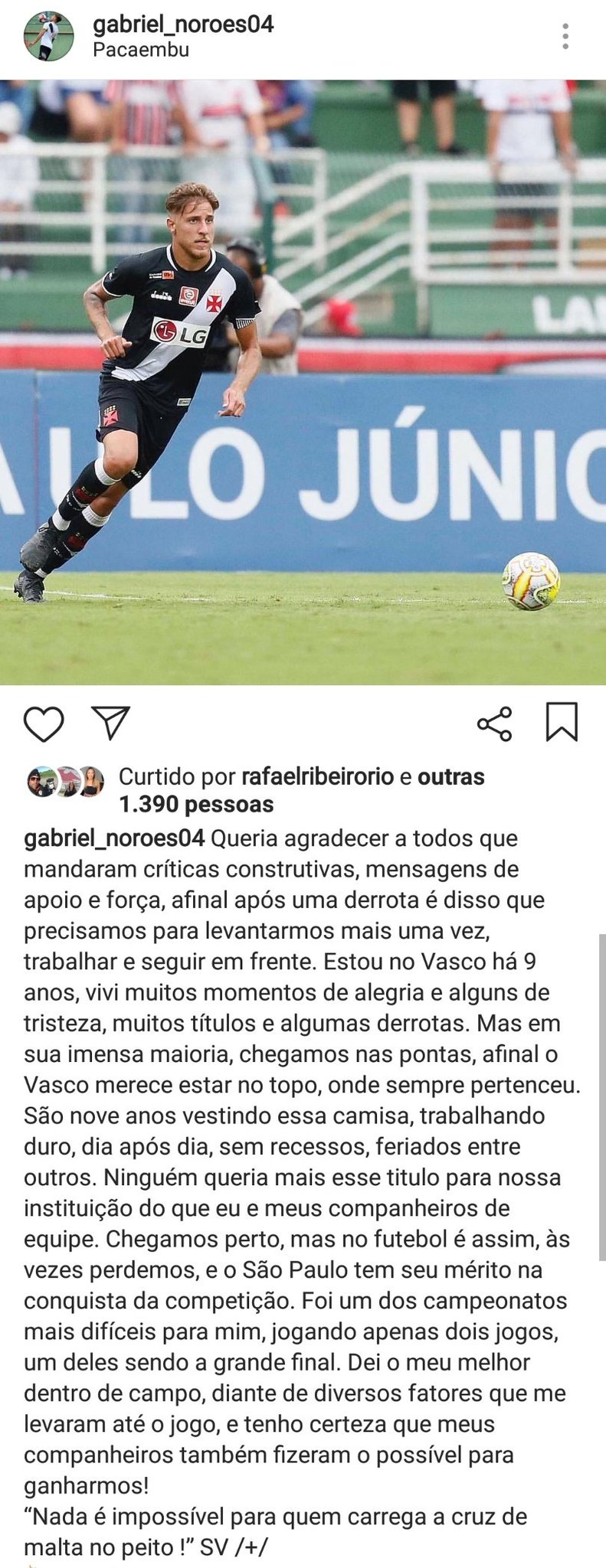Screen dimensions: 606x1568
Task: Tap the soccer ball in photo
Action: [x=531, y=581]
